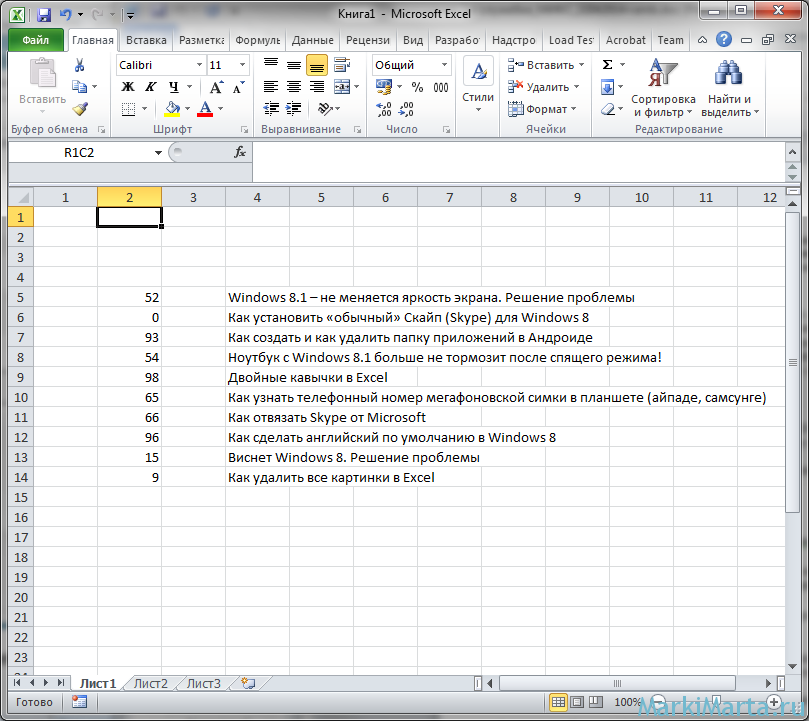The height and width of the screenshot is (721, 809).
Task: Expand the Name Box R1C2 dropdown
Action: (x=158, y=152)
